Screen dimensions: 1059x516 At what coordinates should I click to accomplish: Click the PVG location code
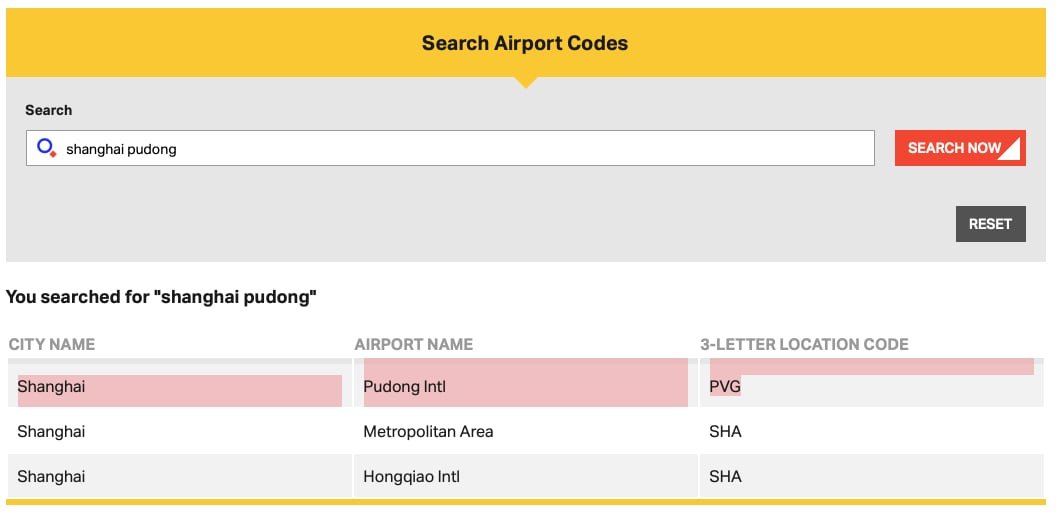tap(725, 386)
